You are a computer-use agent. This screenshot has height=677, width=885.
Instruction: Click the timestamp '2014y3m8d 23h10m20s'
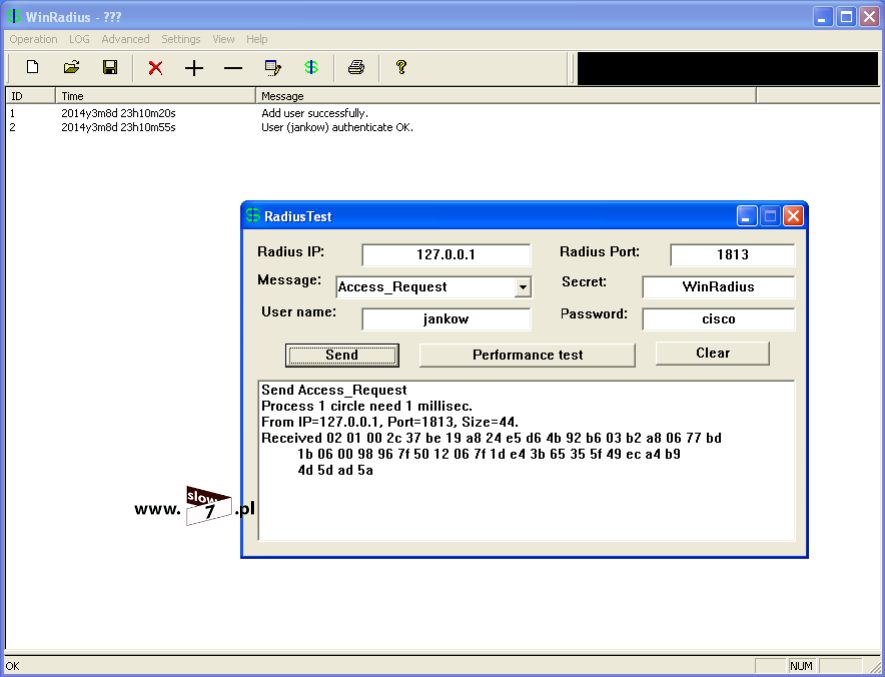(x=118, y=113)
